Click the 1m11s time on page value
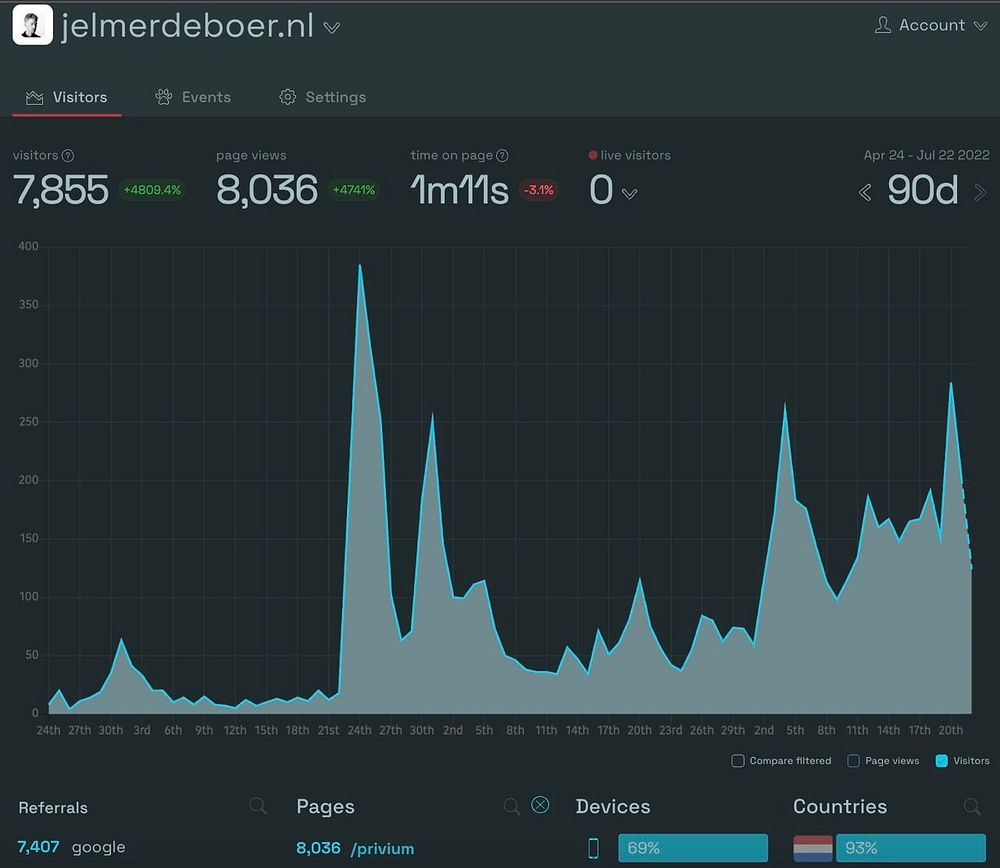 coord(460,190)
